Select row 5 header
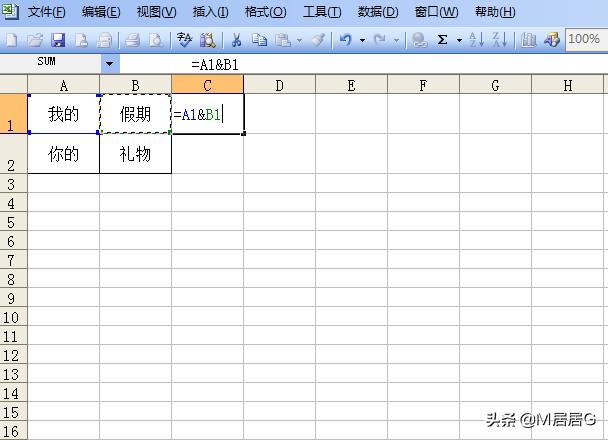This screenshot has height=440, width=608. pyautogui.click(x=14, y=221)
